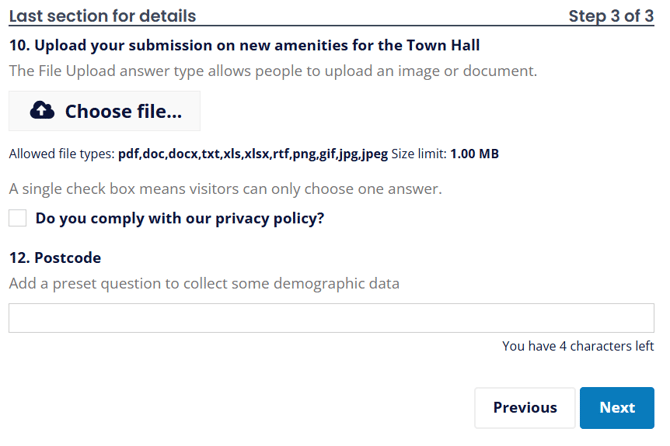The height and width of the screenshot is (446, 670).
Task: Click the File Upload answer type description
Action: tap(273, 71)
